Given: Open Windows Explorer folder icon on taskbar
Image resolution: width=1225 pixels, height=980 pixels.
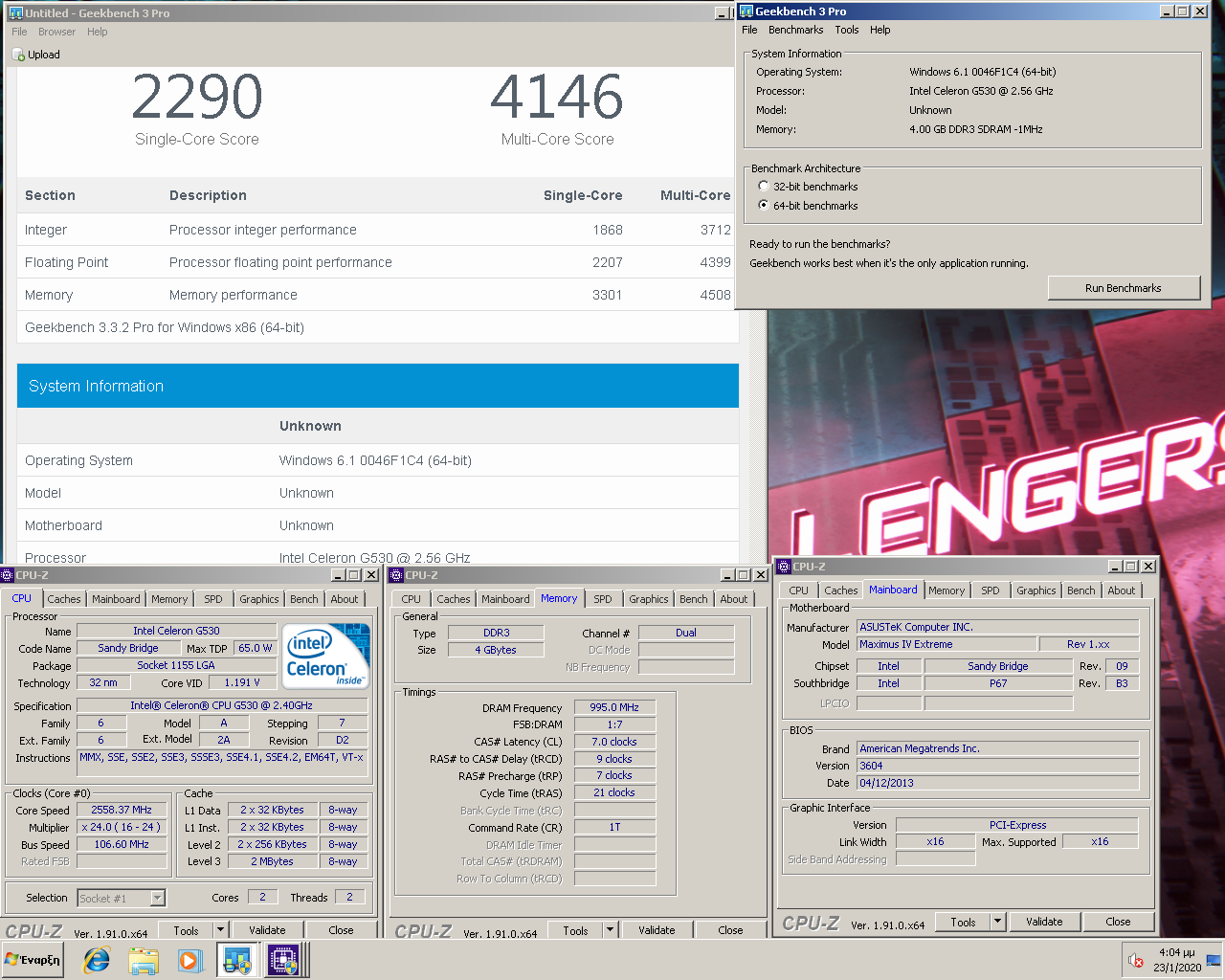Looking at the screenshot, I should click(143, 960).
